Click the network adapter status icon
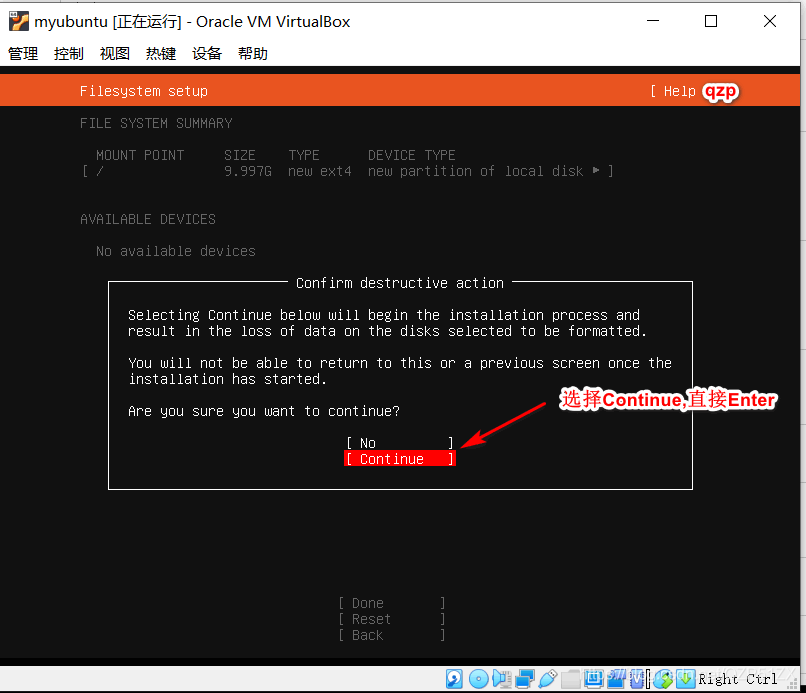Screen dimensions: 806x693 click(x=524, y=679)
